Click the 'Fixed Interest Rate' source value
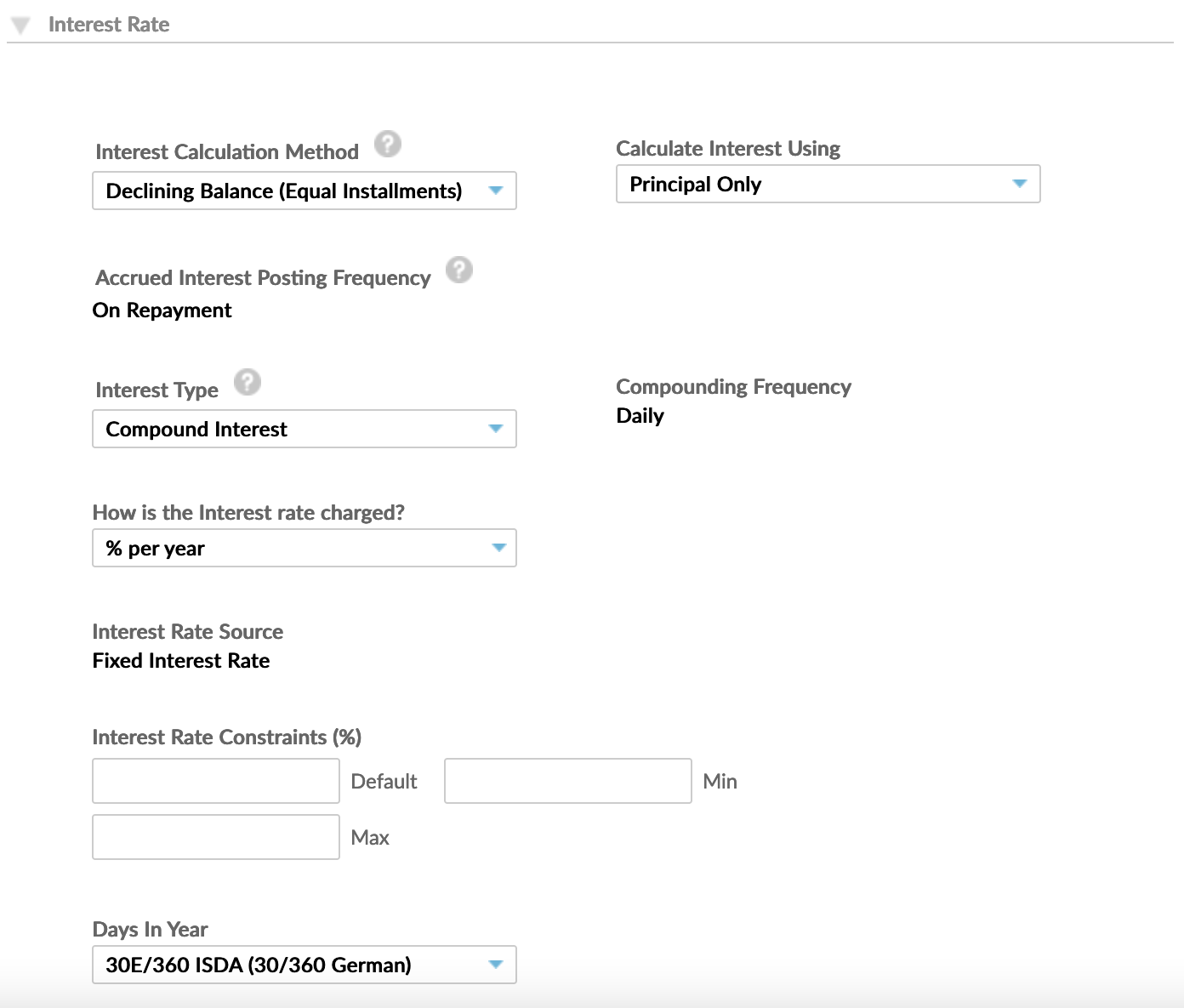Image resolution: width=1184 pixels, height=1008 pixels. coord(181,661)
